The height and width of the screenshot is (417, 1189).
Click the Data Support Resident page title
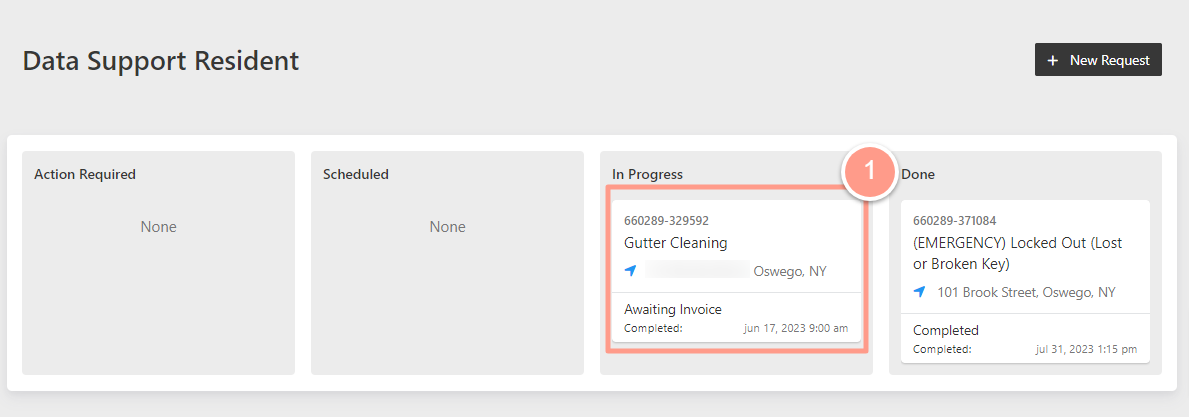coord(161,61)
